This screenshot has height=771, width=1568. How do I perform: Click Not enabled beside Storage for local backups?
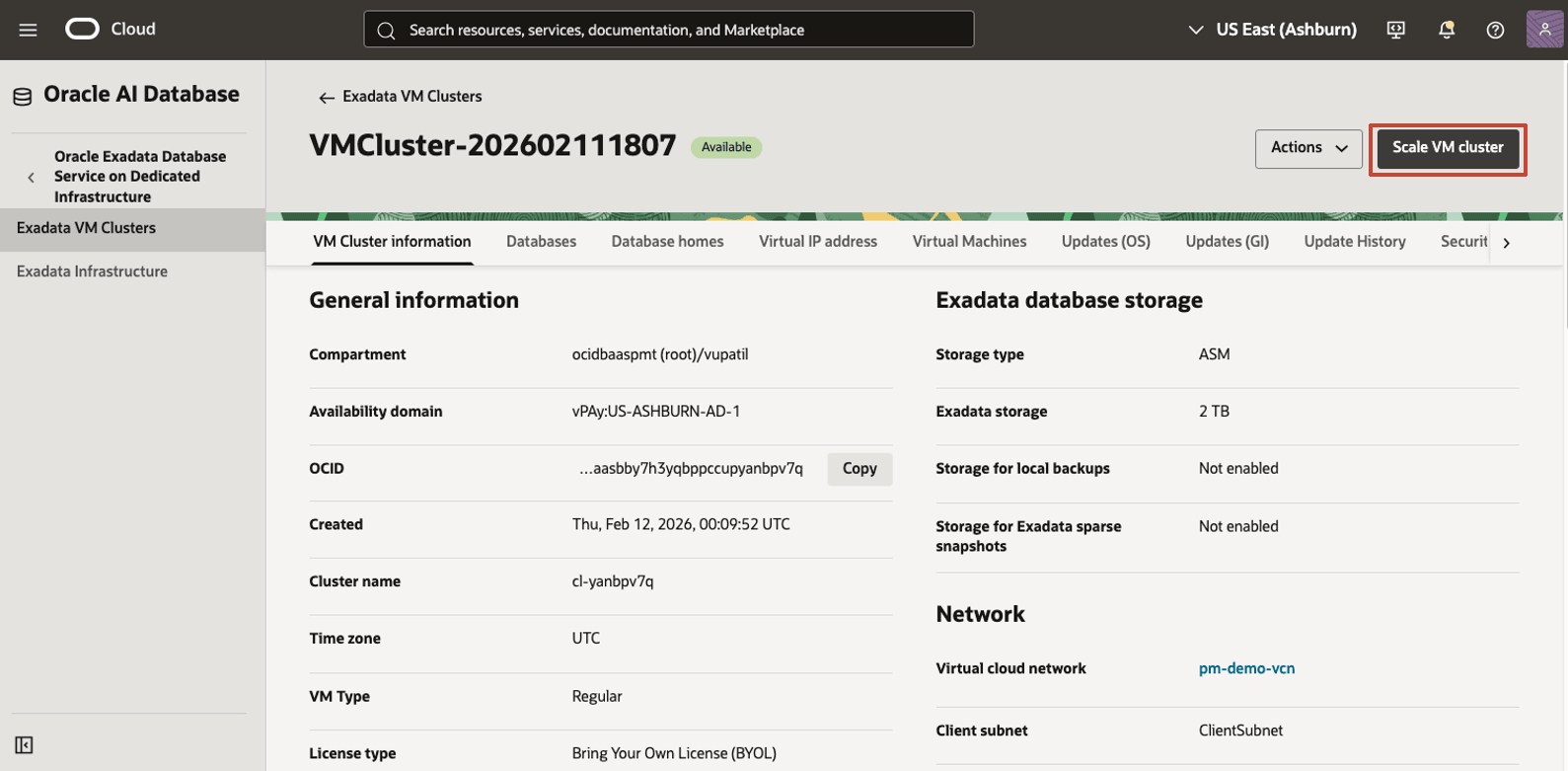tap(1238, 469)
